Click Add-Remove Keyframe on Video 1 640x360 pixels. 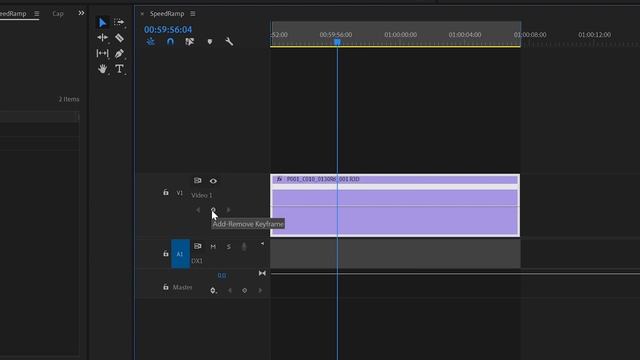point(213,210)
